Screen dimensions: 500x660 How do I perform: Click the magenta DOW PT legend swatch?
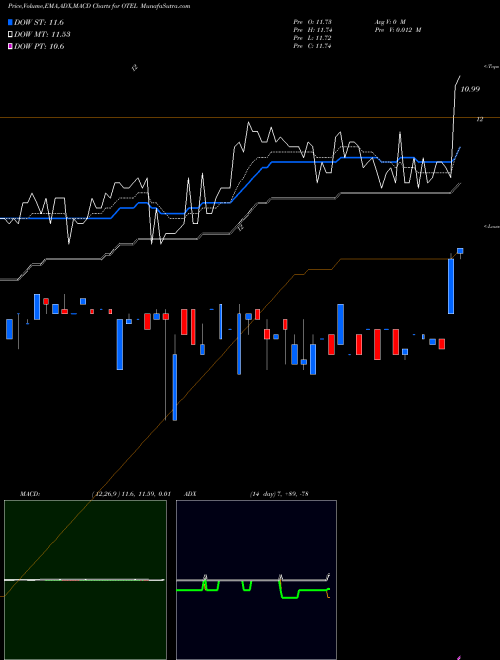tap(10, 46)
